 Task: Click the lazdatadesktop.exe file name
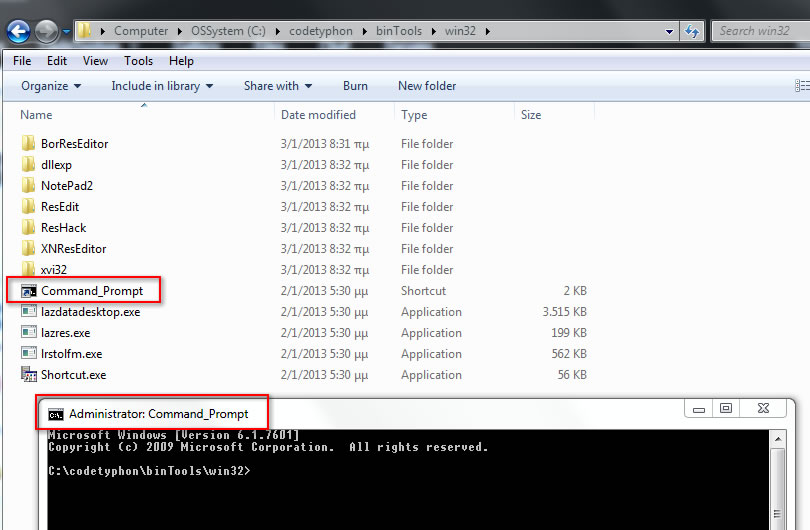[90, 312]
